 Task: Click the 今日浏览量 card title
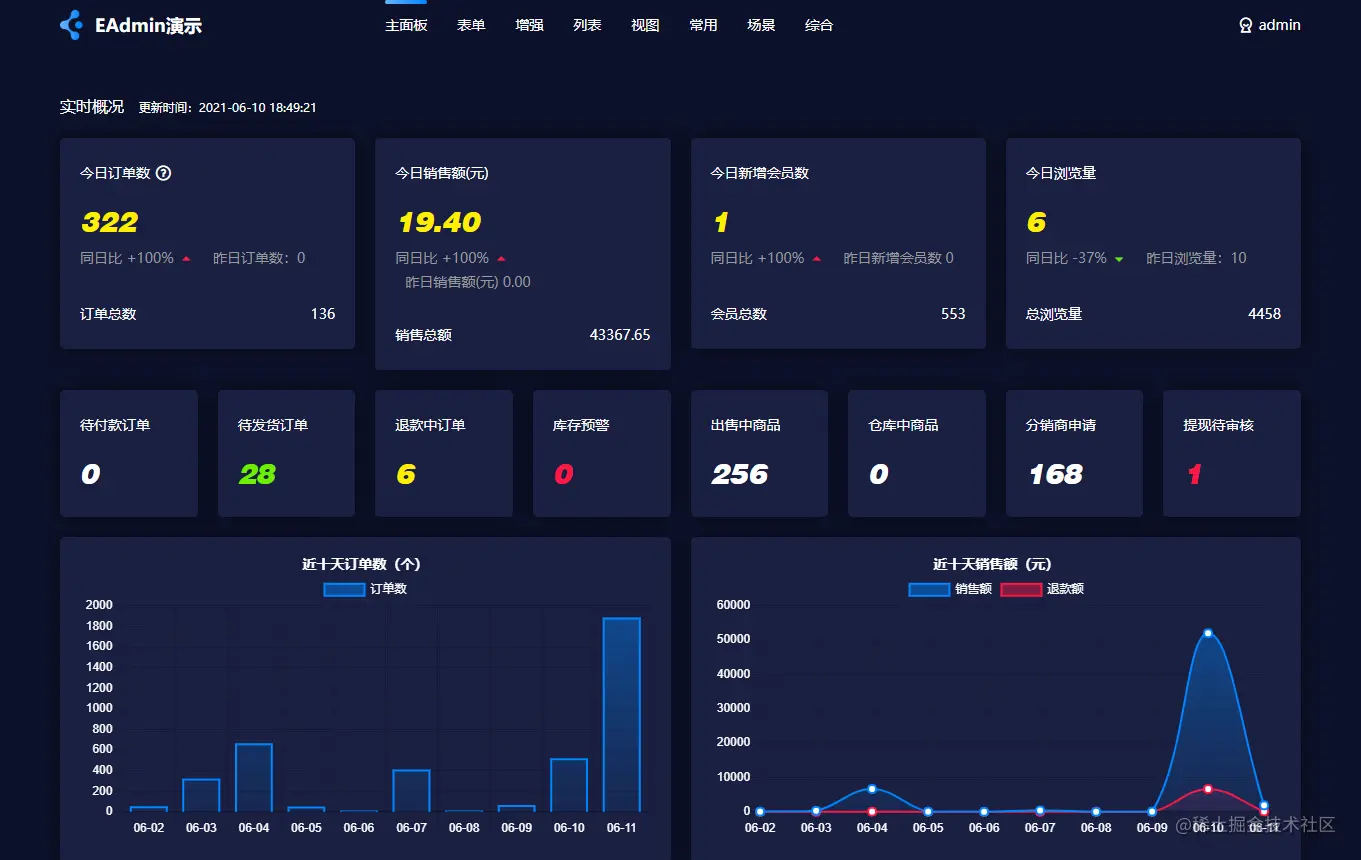pos(1061,173)
